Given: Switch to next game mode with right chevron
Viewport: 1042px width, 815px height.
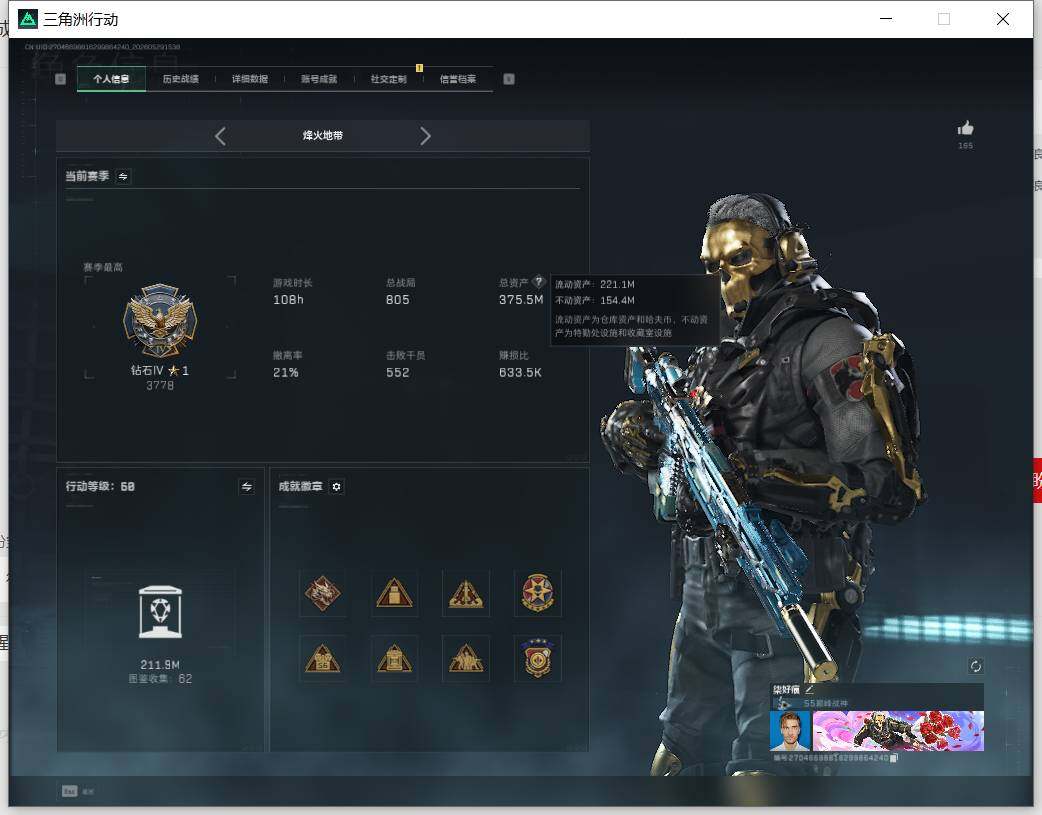Looking at the screenshot, I should pos(425,136).
